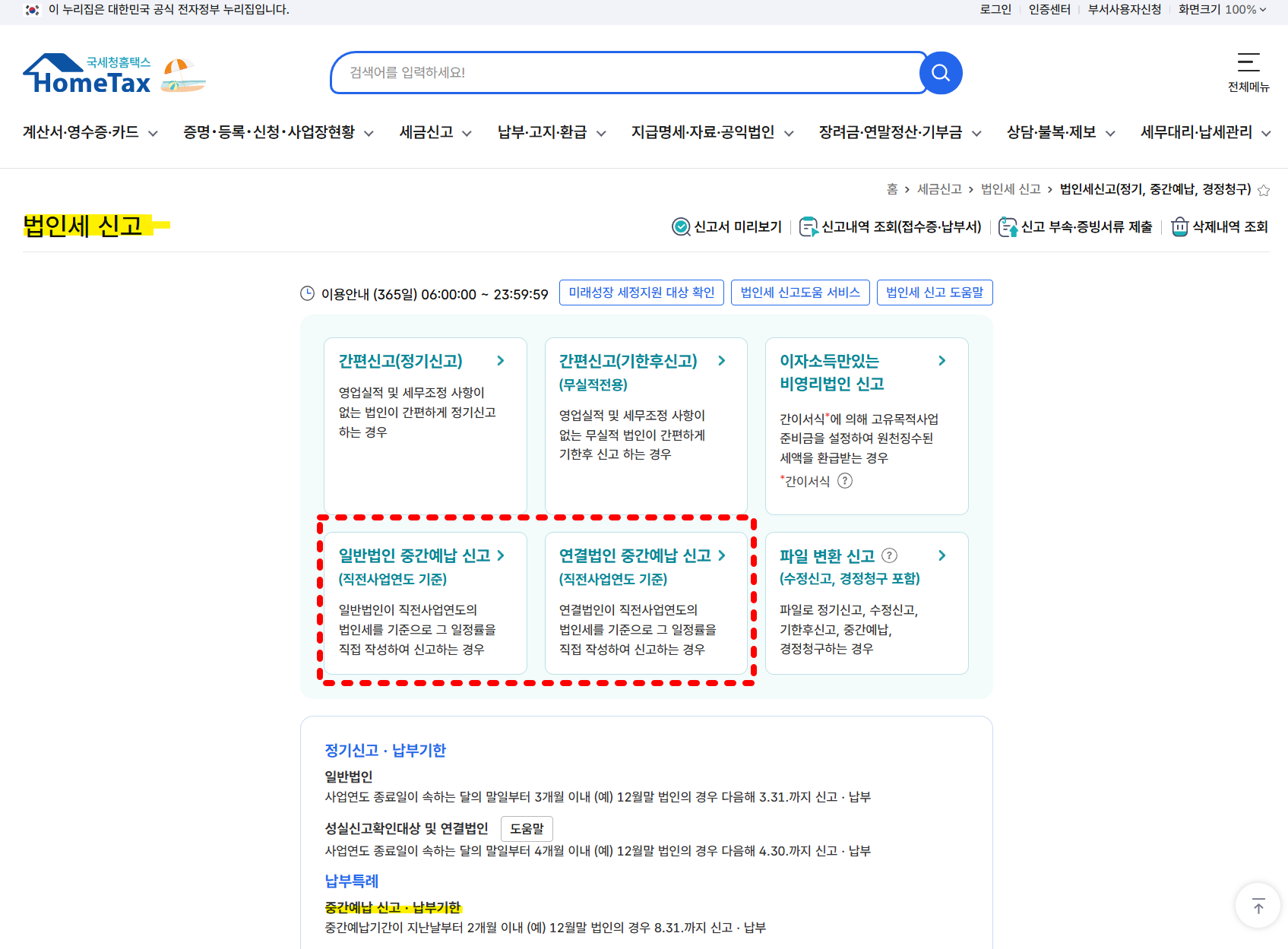
Task: Click the arrow on 파일 변환 신고 card
Action: click(941, 555)
